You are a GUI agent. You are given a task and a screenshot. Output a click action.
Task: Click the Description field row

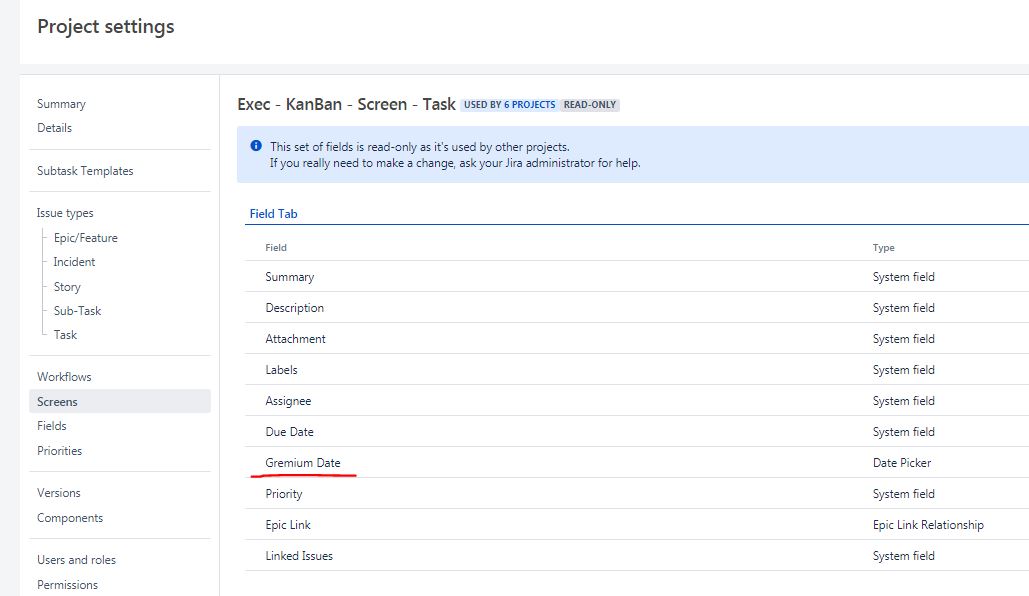(637, 308)
